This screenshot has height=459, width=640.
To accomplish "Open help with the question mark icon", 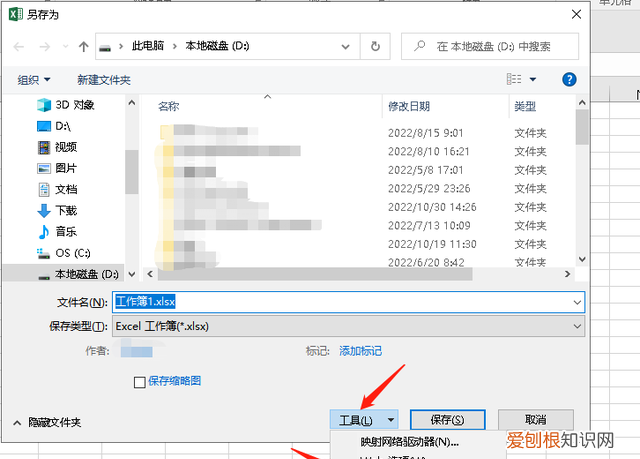I will [569, 79].
